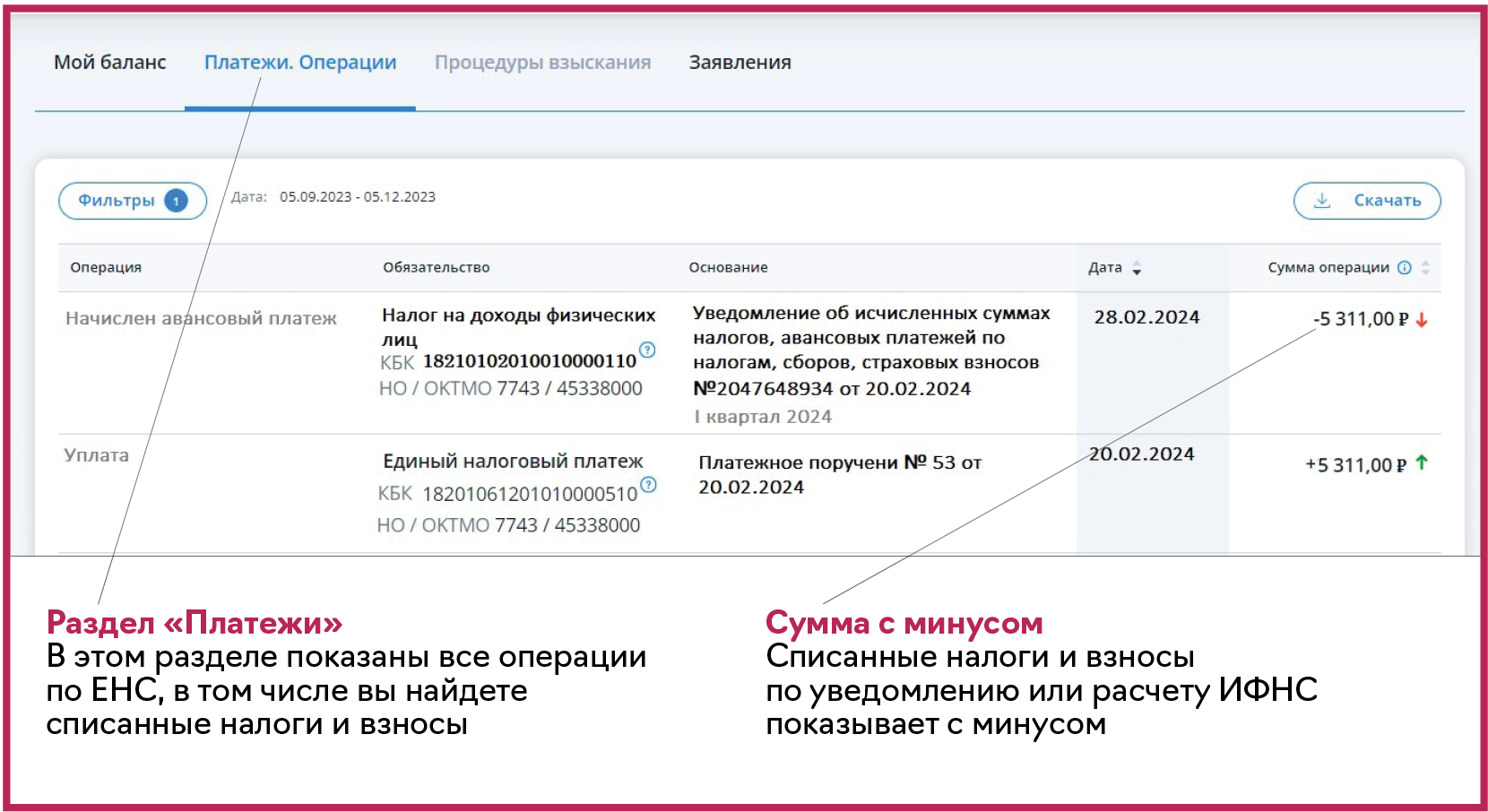The height and width of the screenshot is (812, 1488).
Task: Click red down arrow by -5 311,00 ₽
Action: [x=1422, y=320]
